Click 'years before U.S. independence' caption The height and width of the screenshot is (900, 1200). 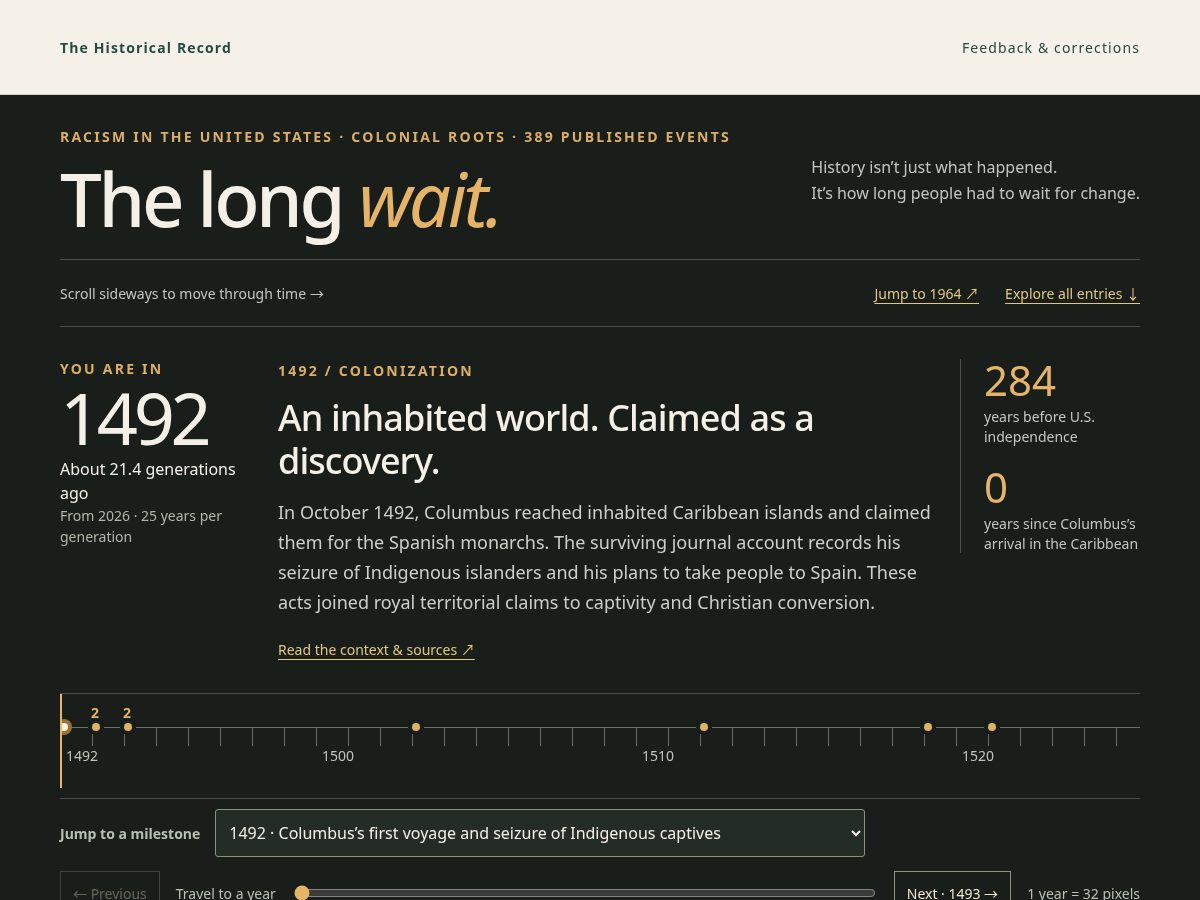[1039, 427]
